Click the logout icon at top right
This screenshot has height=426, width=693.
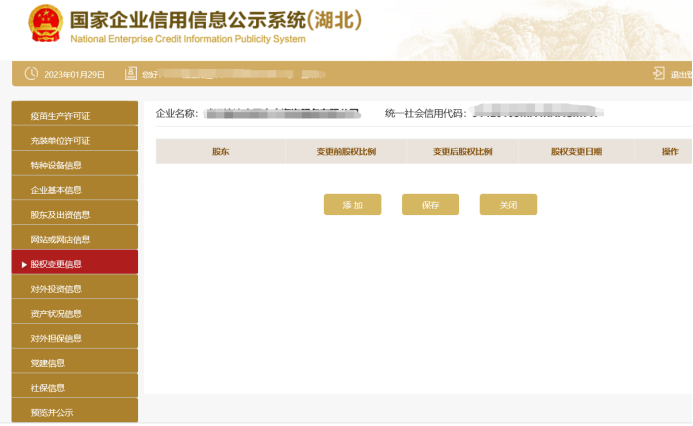click(x=658, y=74)
